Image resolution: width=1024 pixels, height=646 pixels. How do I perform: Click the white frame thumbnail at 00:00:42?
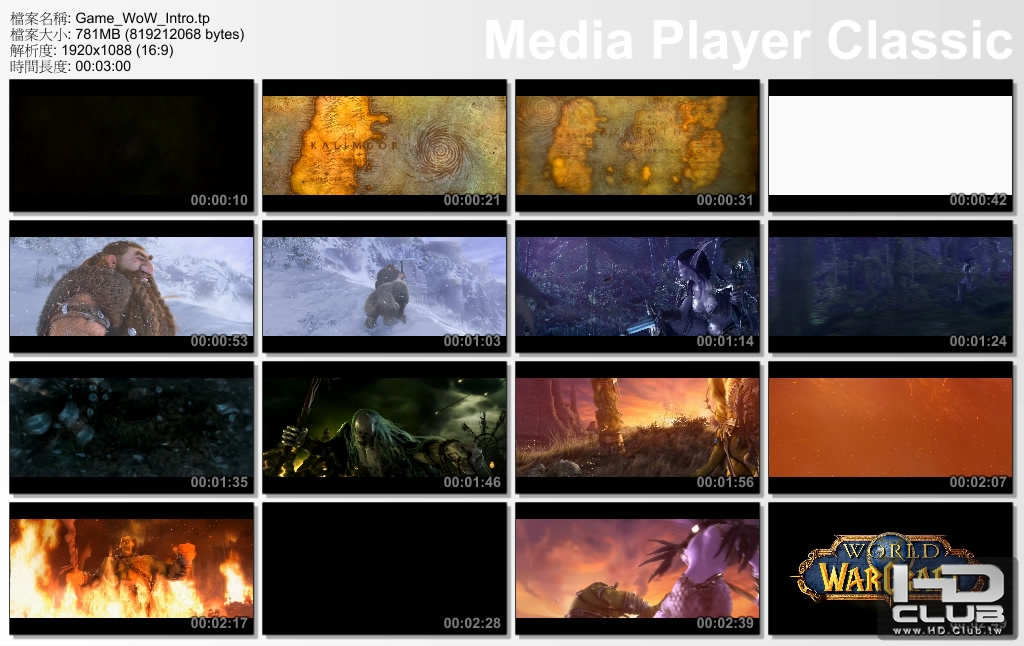[890, 145]
